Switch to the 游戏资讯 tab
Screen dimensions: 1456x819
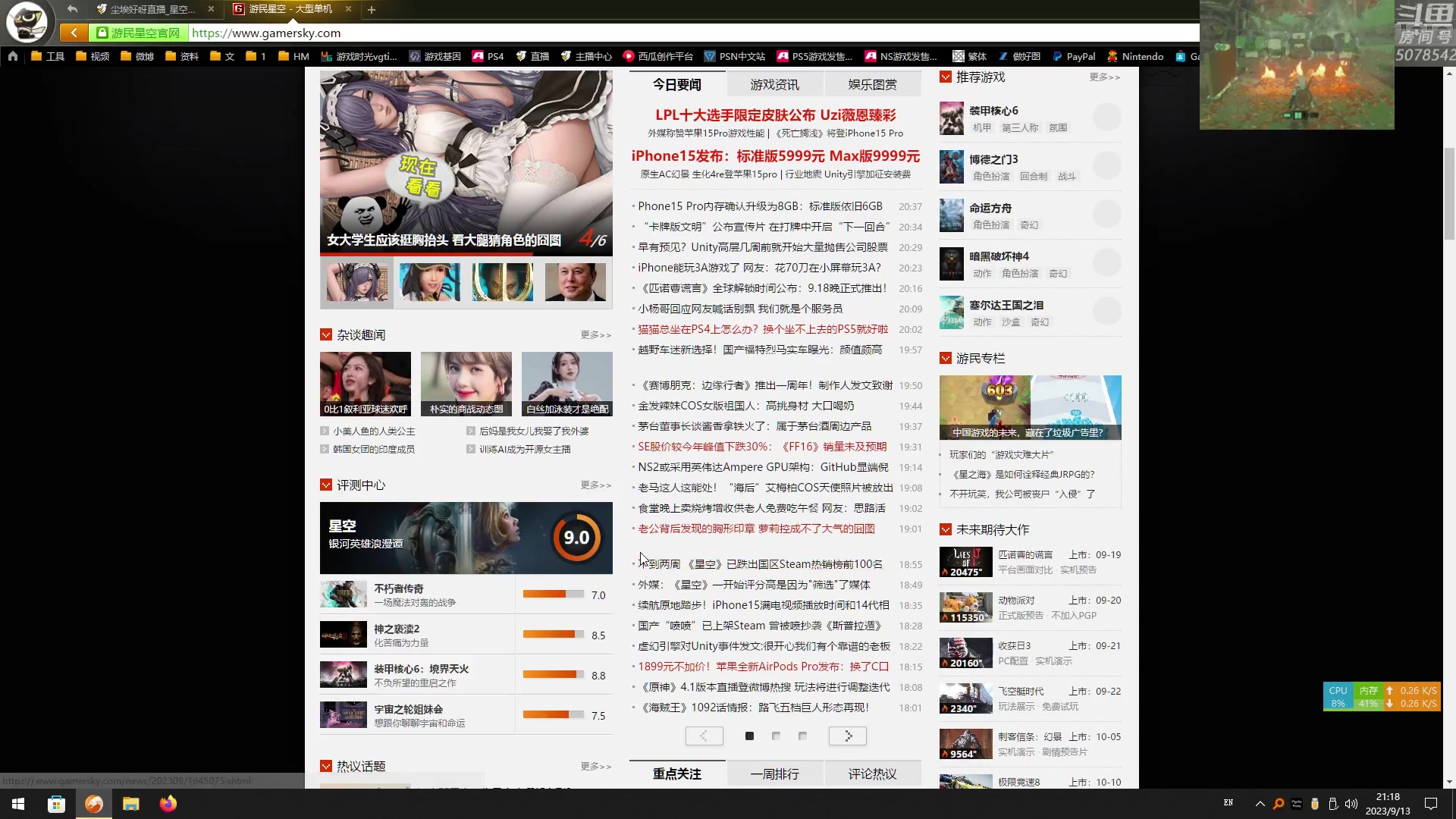coord(774,84)
